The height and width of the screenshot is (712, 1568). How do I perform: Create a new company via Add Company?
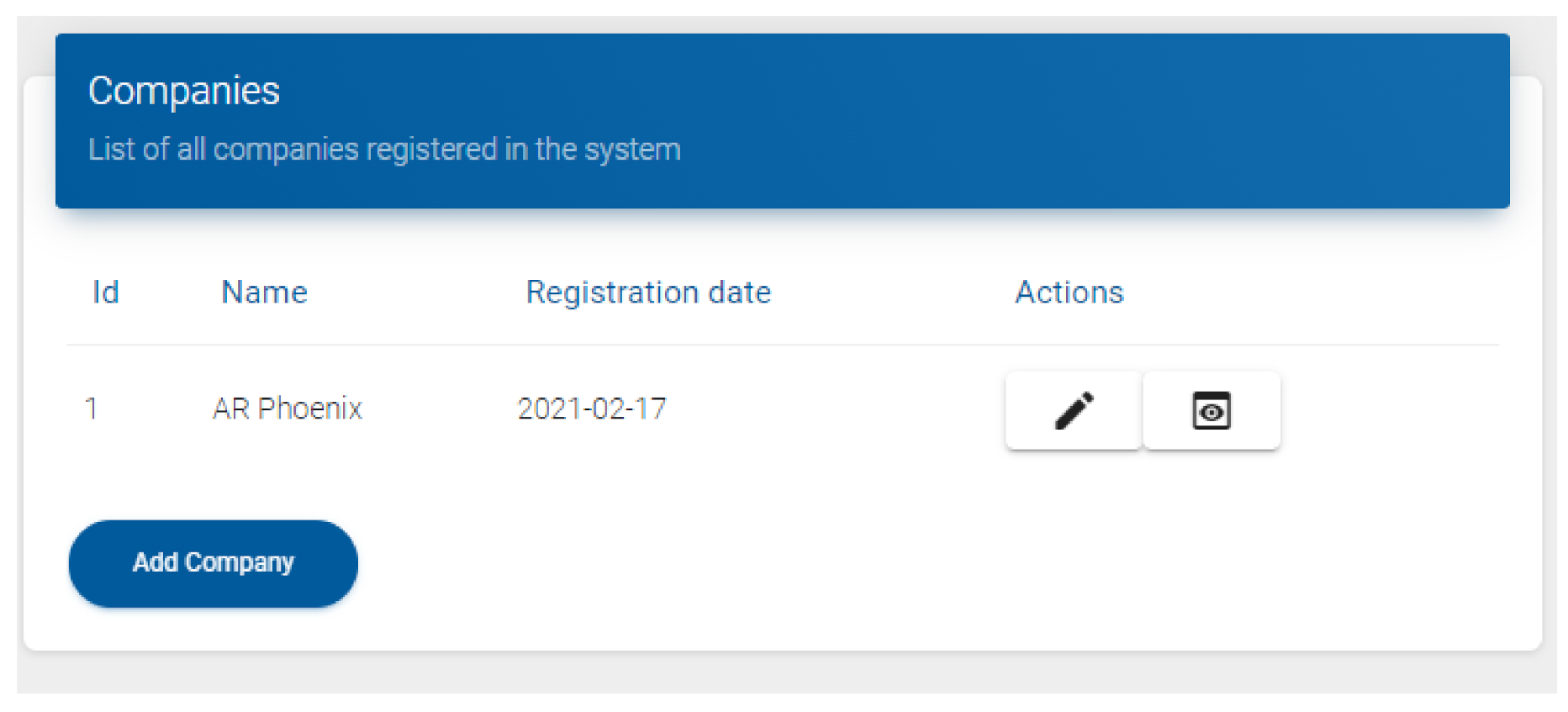pyautogui.click(x=214, y=563)
